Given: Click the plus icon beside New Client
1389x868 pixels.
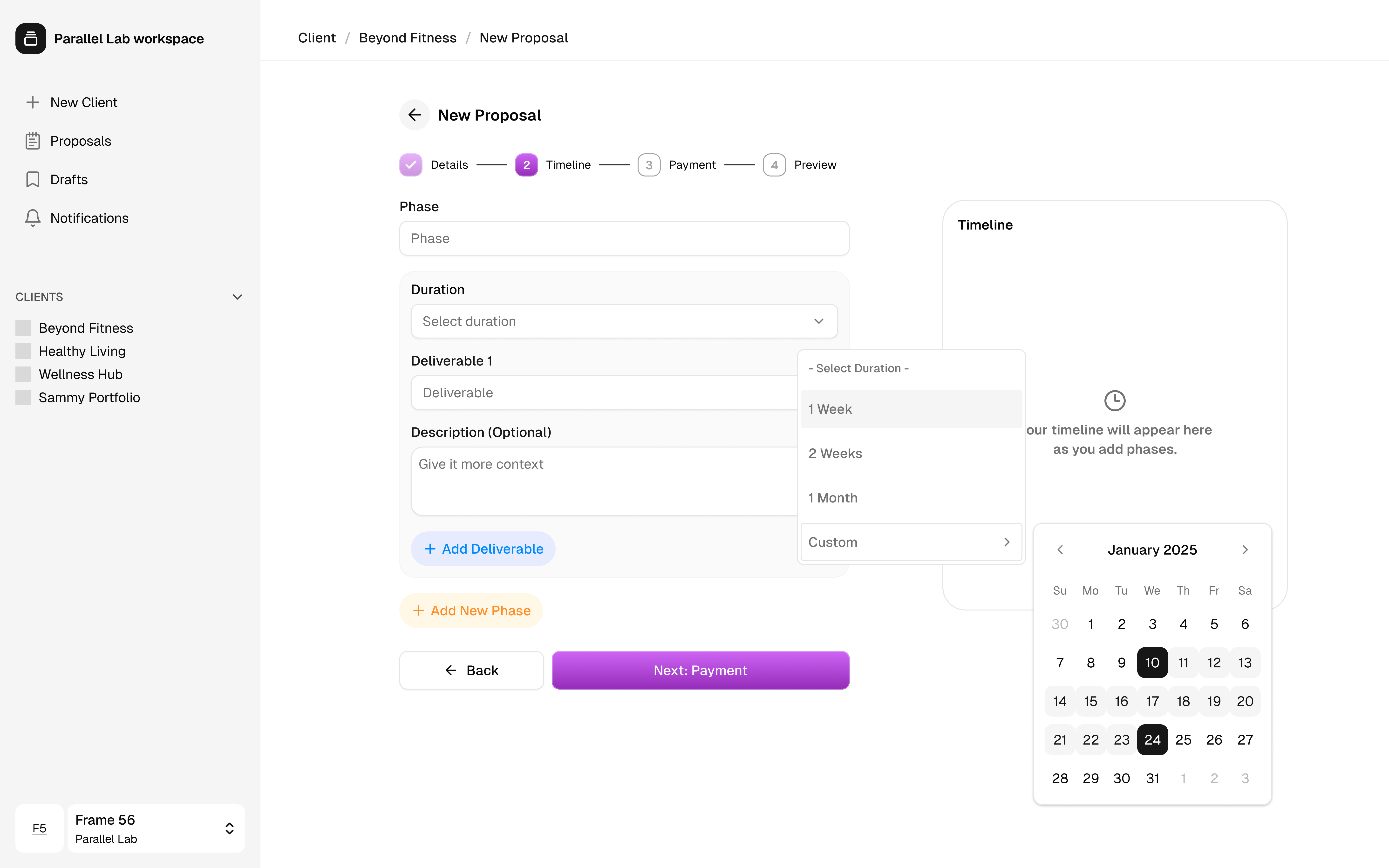Looking at the screenshot, I should click(x=33, y=102).
